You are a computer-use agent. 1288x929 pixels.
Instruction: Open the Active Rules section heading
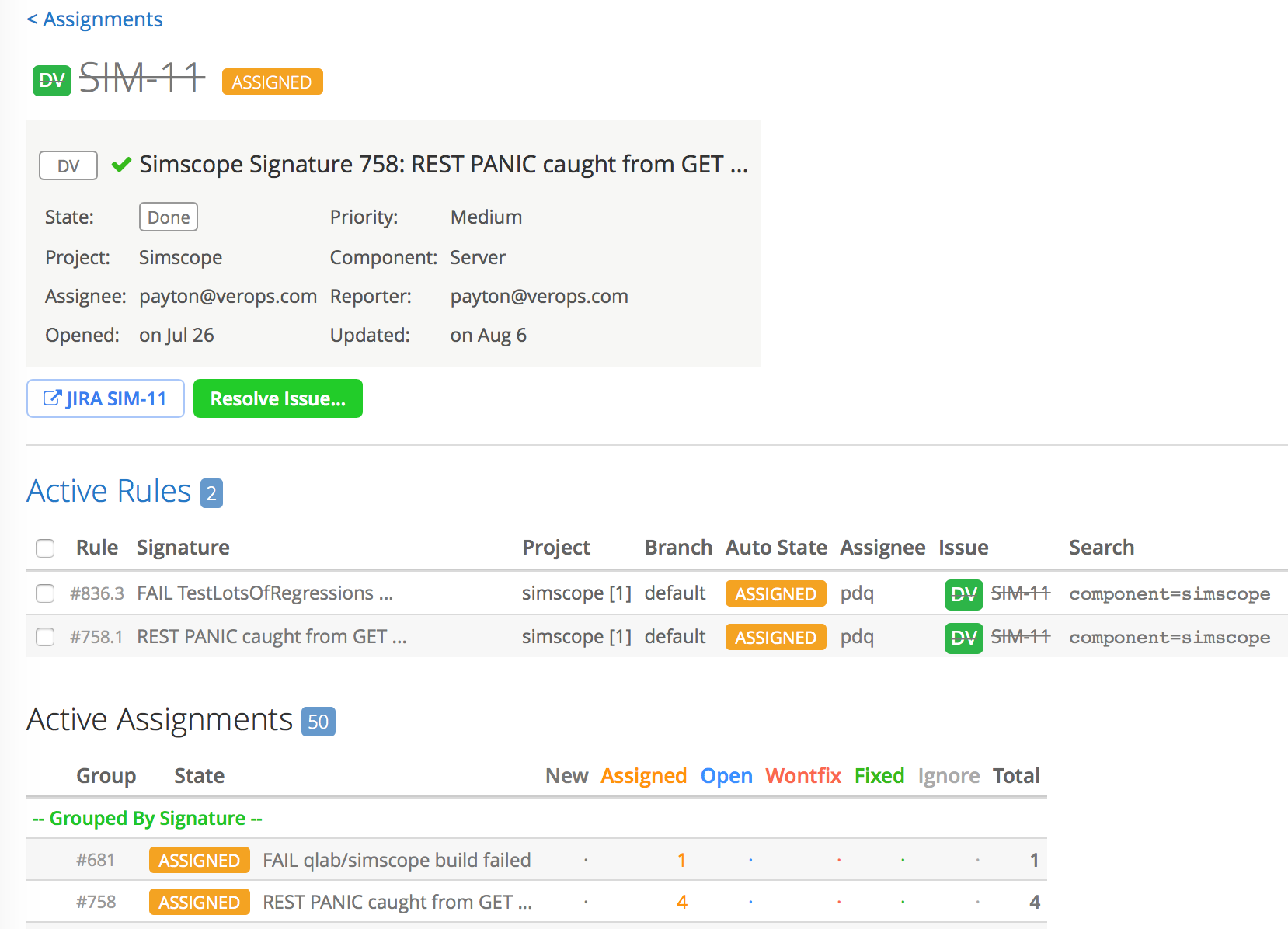[x=109, y=491]
